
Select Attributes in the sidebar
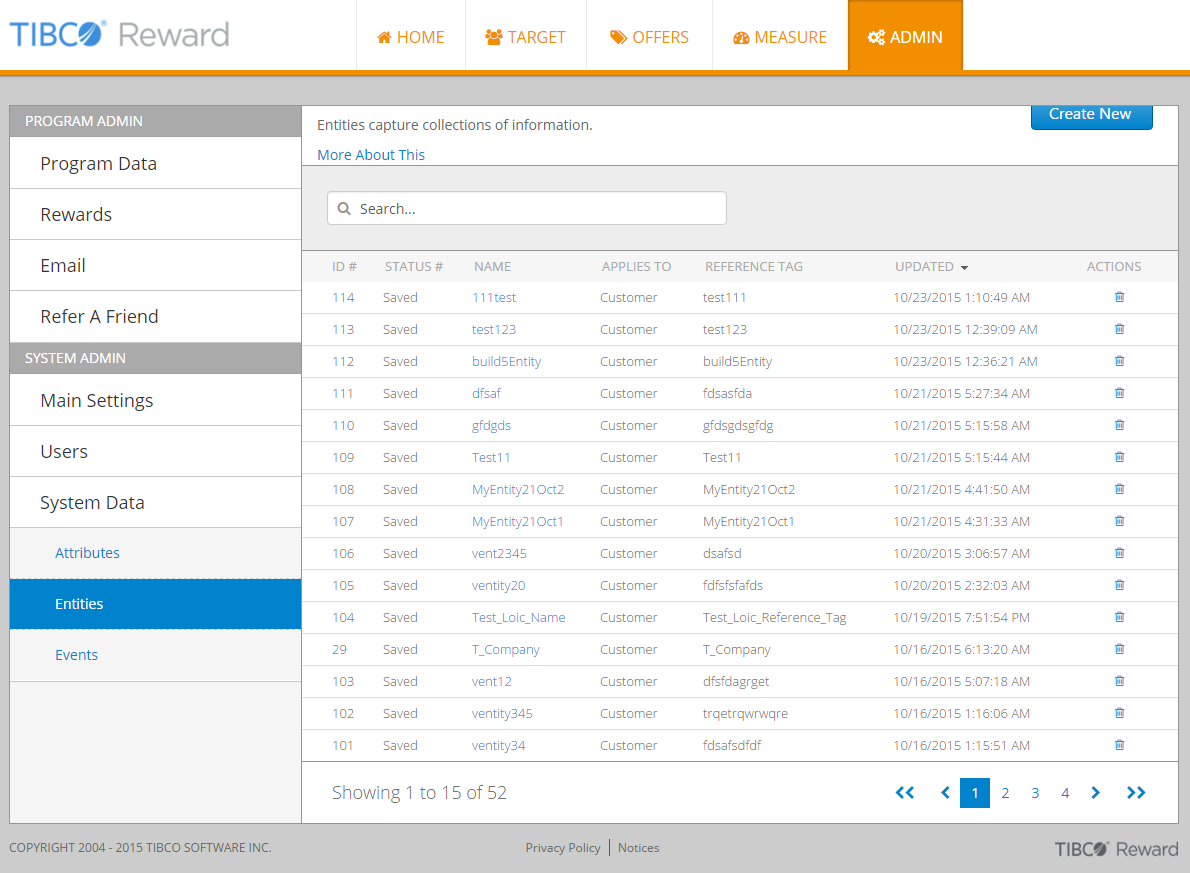pos(87,553)
